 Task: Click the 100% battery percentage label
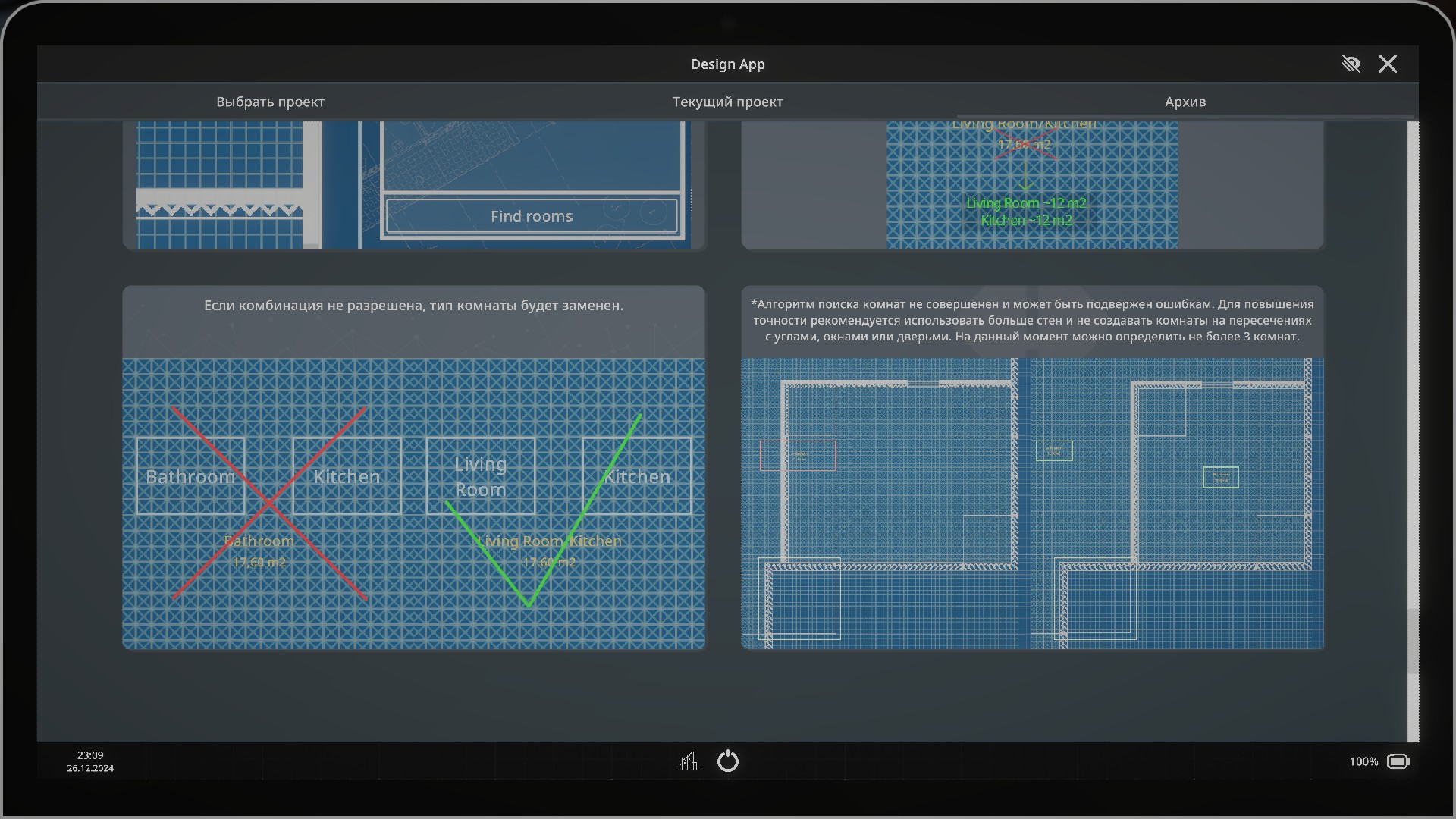[1363, 761]
